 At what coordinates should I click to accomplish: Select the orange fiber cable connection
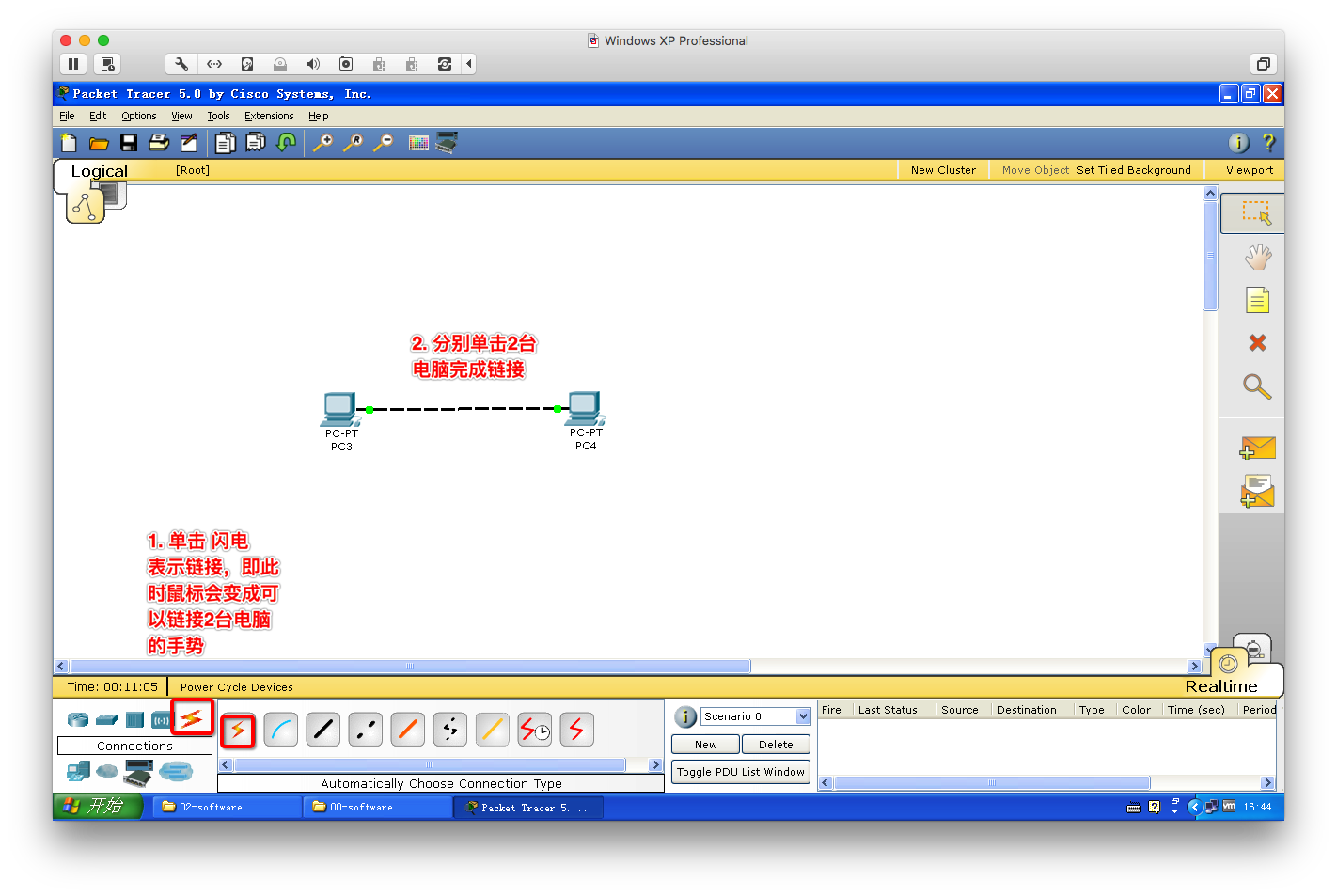coord(407,730)
